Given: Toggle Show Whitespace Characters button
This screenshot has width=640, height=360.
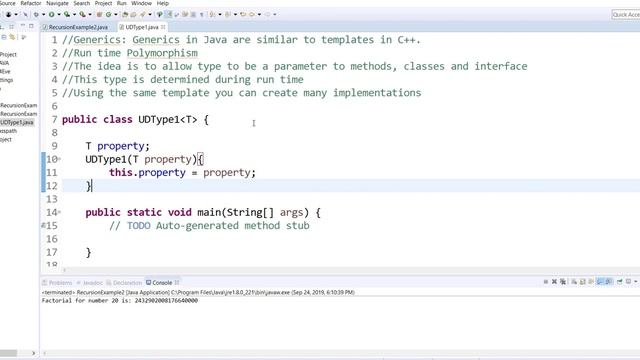Looking at the screenshot, I should [201, 14].
